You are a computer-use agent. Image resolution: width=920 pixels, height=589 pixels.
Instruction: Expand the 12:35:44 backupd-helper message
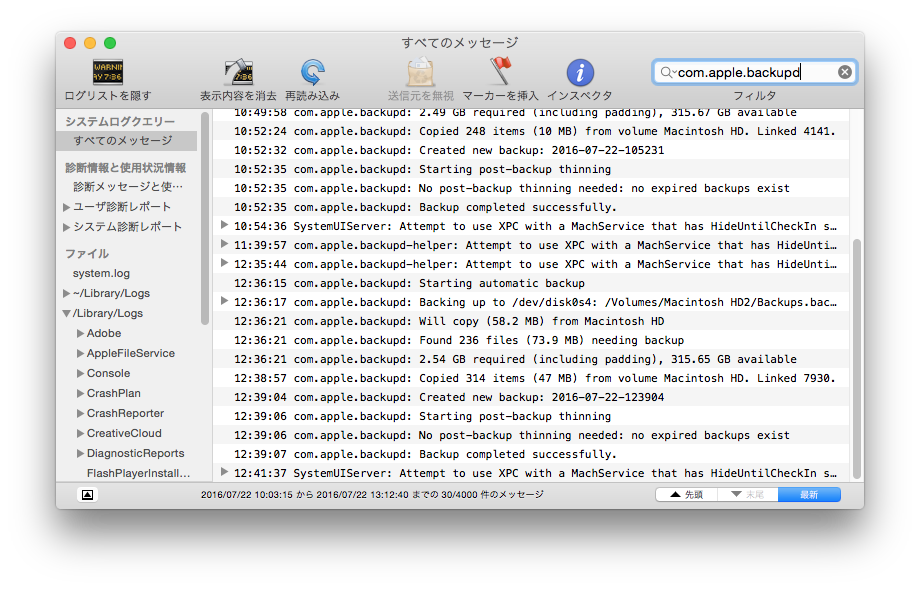pos(224,263)
